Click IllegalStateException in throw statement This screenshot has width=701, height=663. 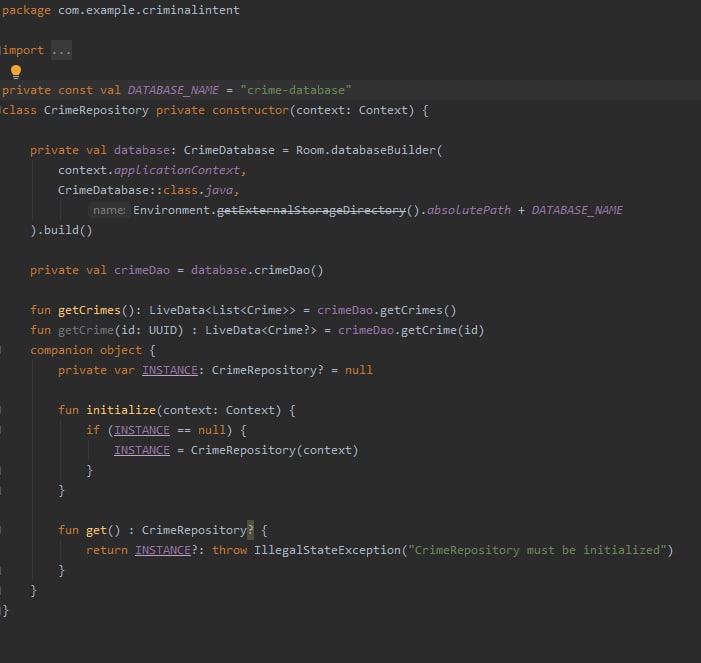coord(327,550)
